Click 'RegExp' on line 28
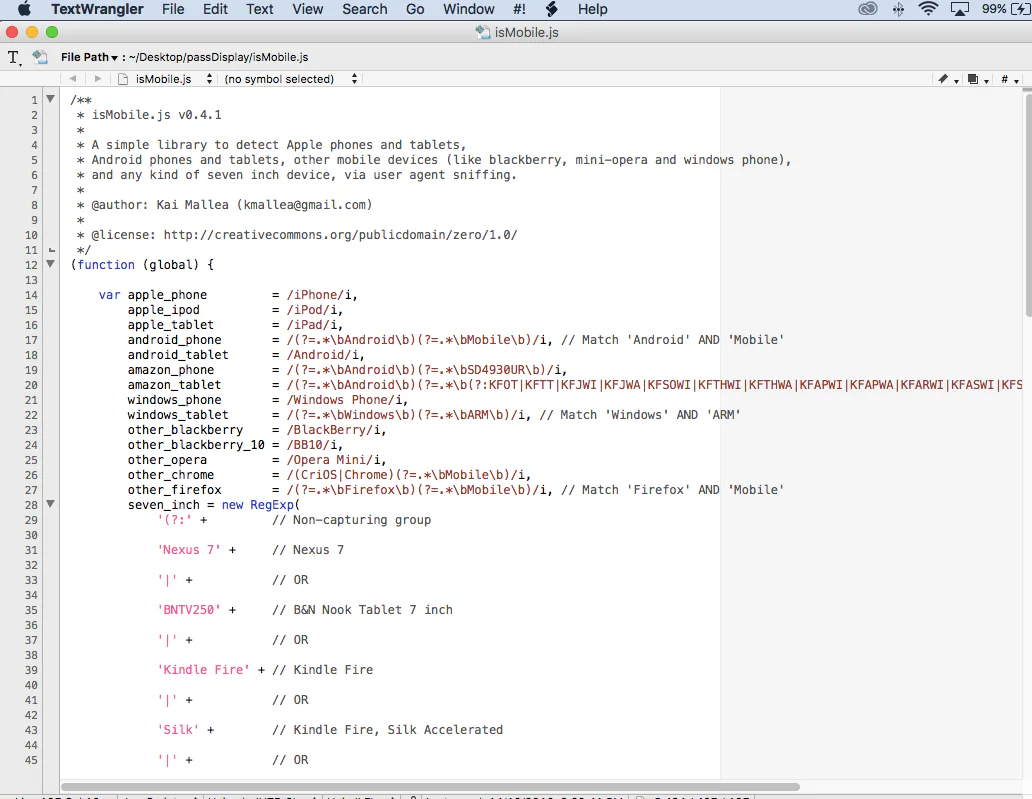Screen dimensions: 1032x799 point(272,505)
